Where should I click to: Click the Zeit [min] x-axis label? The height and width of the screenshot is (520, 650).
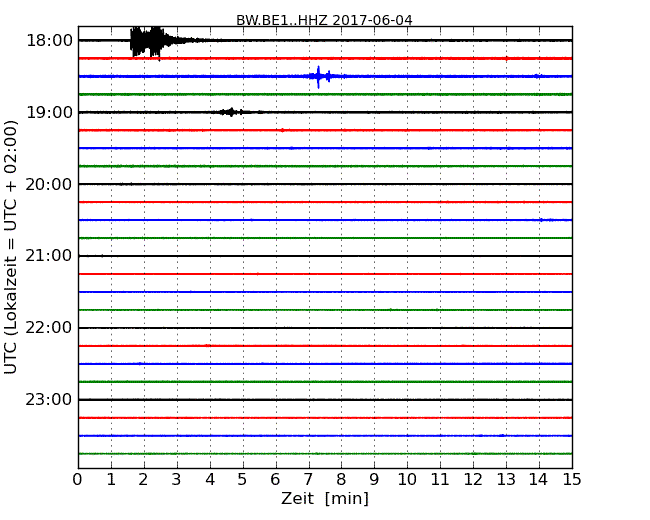point(325,498)
